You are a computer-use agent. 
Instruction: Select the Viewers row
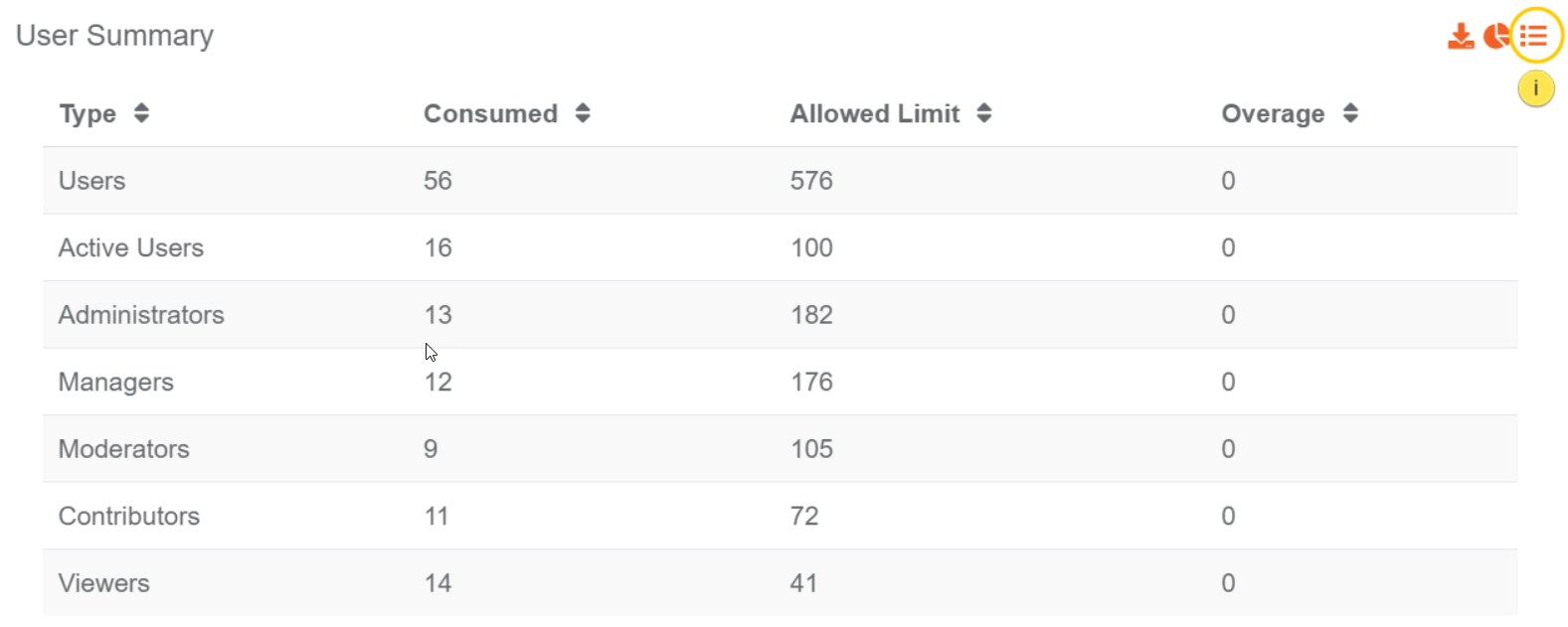pyautogui.click(x=780, y=583)
